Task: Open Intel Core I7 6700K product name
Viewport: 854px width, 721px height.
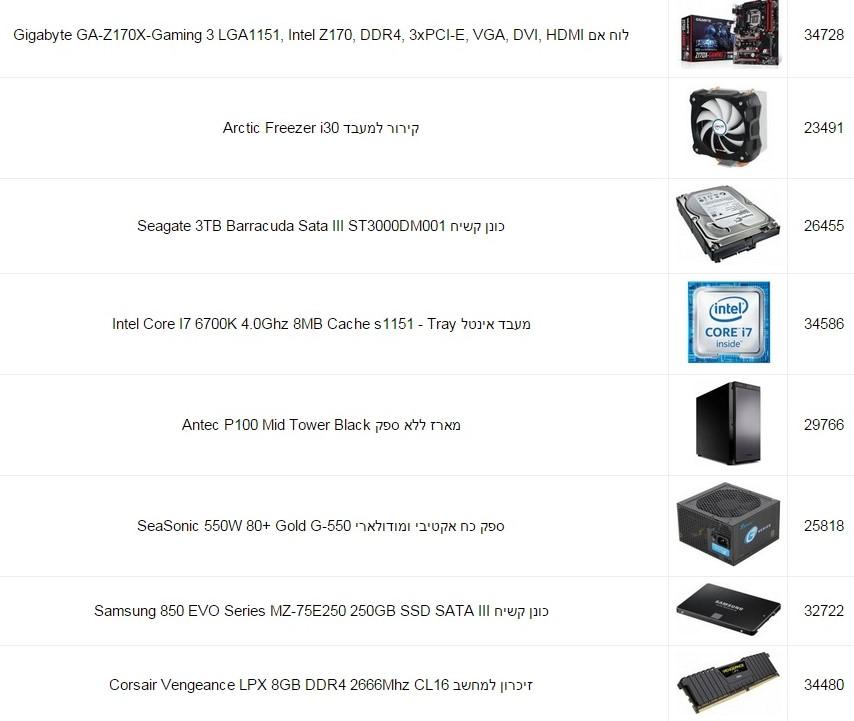Action: pos(321,323)
